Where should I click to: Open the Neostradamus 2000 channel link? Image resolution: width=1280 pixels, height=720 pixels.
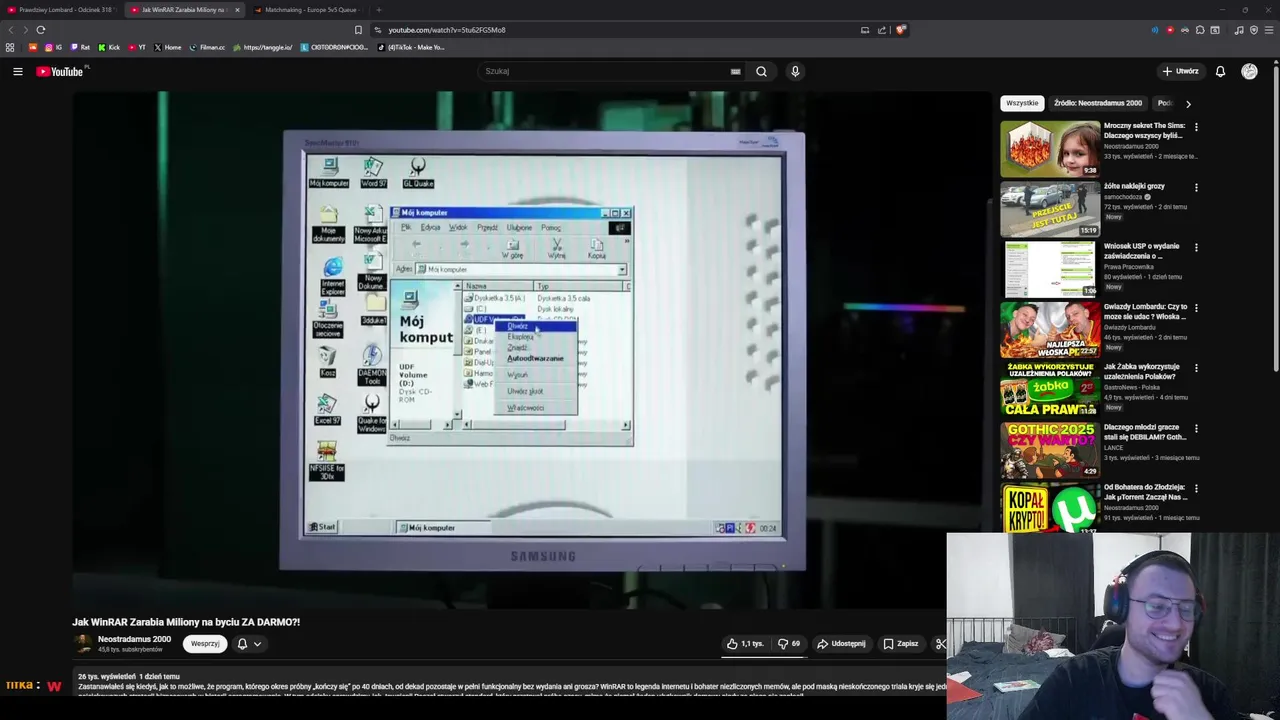(134, 639)
